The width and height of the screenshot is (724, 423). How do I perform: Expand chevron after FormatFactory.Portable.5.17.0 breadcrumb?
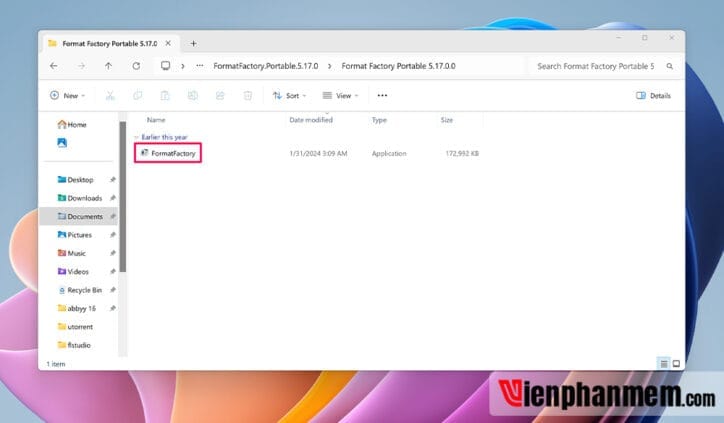pos(329,66)
